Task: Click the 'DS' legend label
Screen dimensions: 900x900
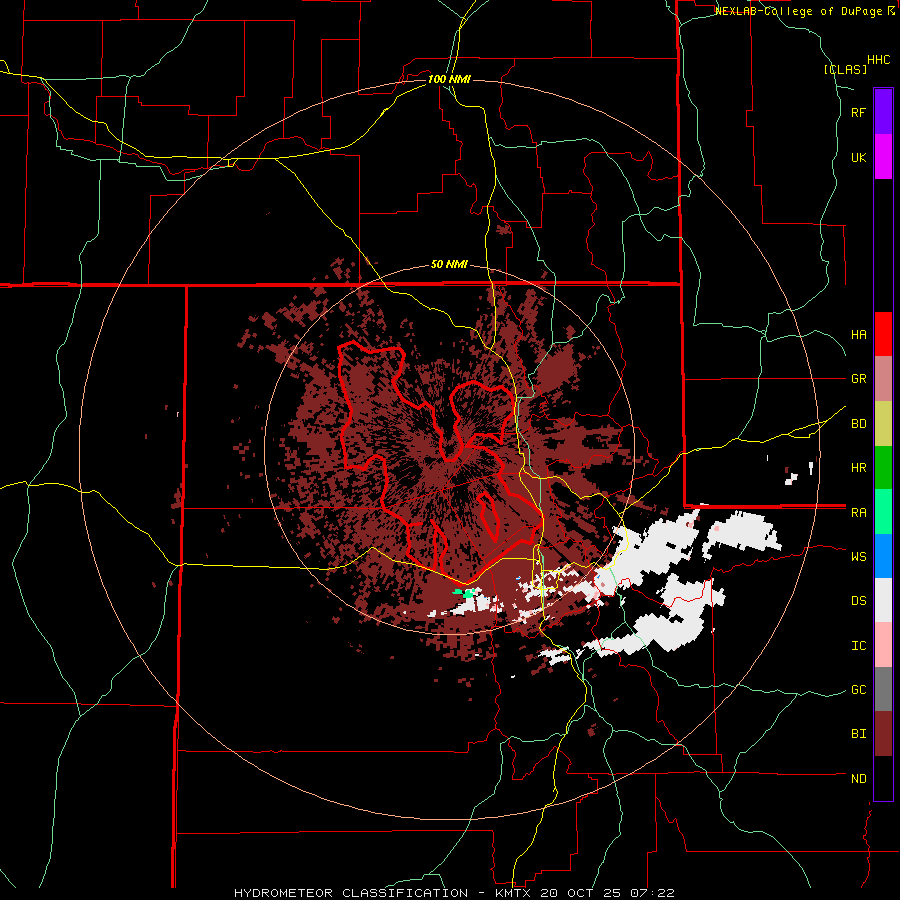Action: (858, 601)
